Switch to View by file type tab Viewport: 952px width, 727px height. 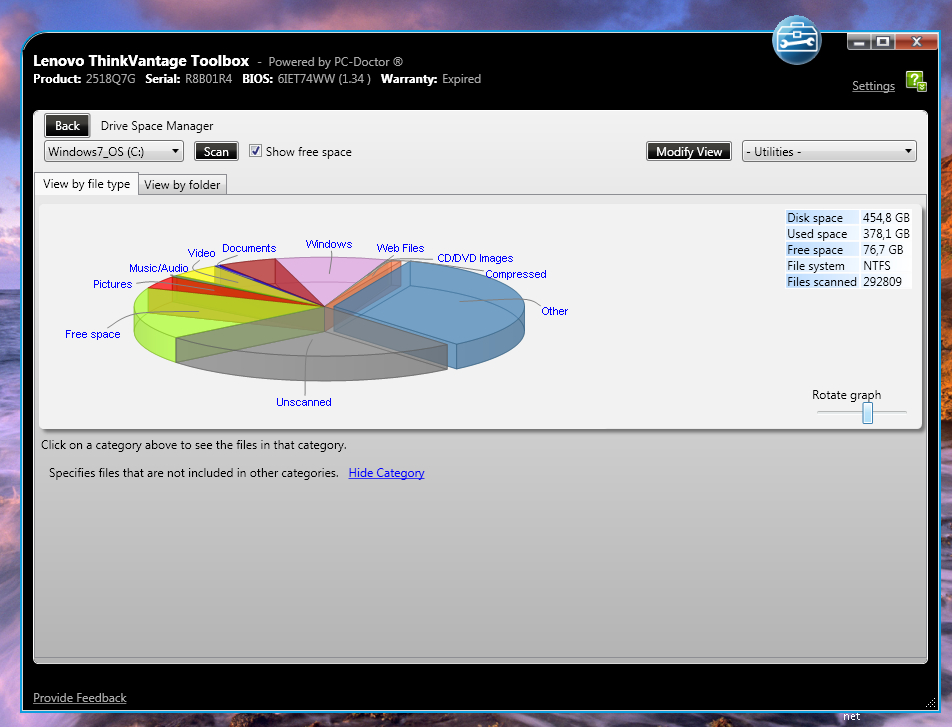(86, 184)
